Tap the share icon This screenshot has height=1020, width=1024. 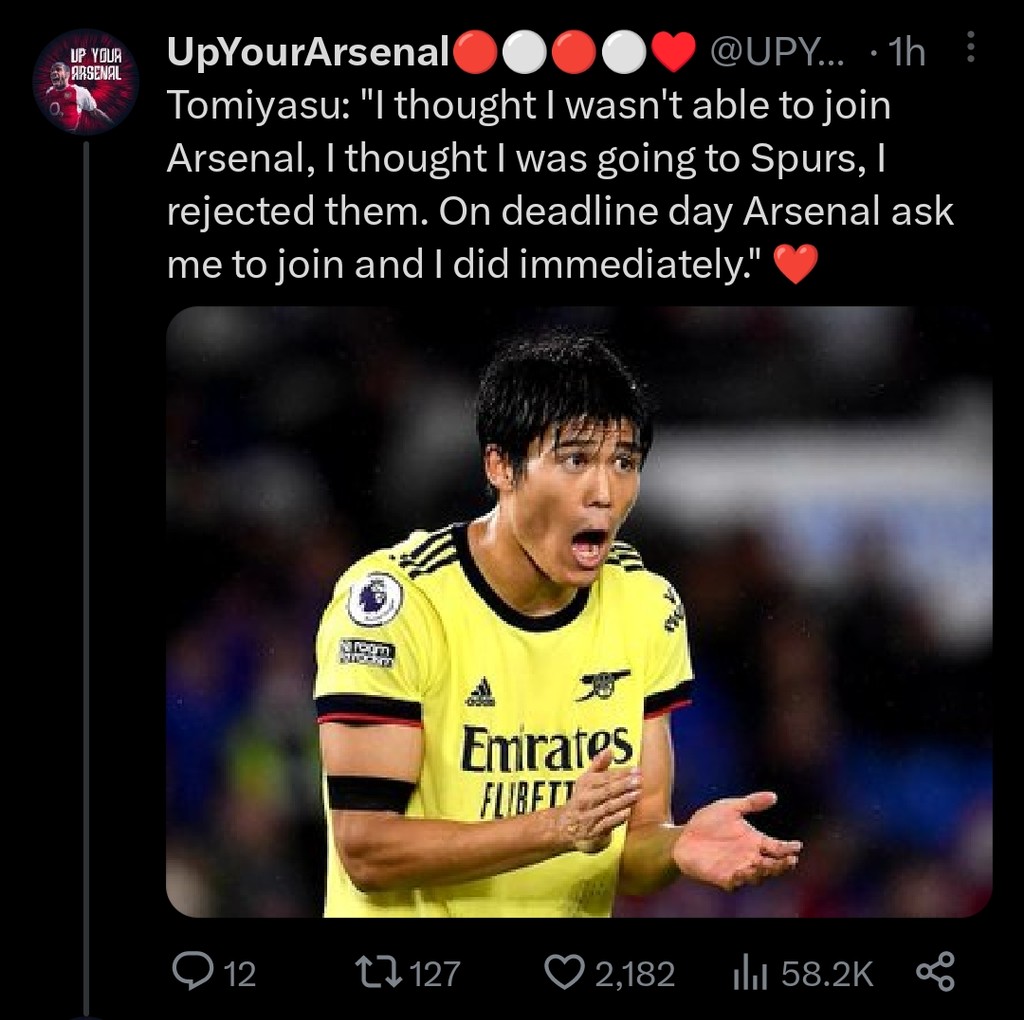pyautogui.click(x=935, y=971)
